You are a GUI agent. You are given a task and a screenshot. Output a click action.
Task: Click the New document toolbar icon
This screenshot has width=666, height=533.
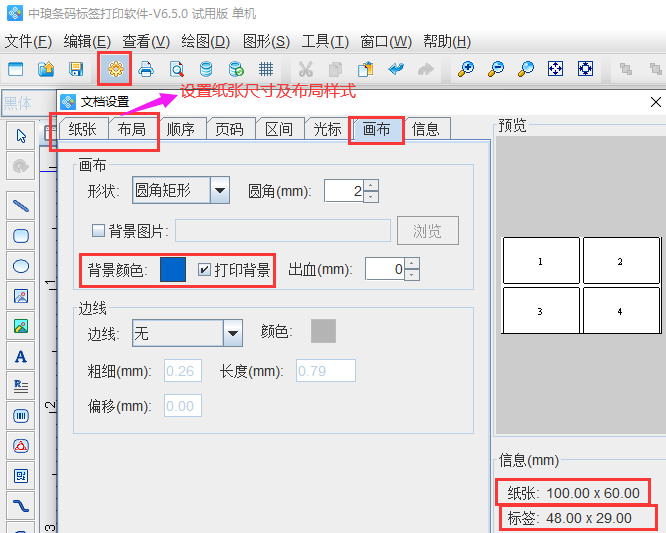coord(16,69)
